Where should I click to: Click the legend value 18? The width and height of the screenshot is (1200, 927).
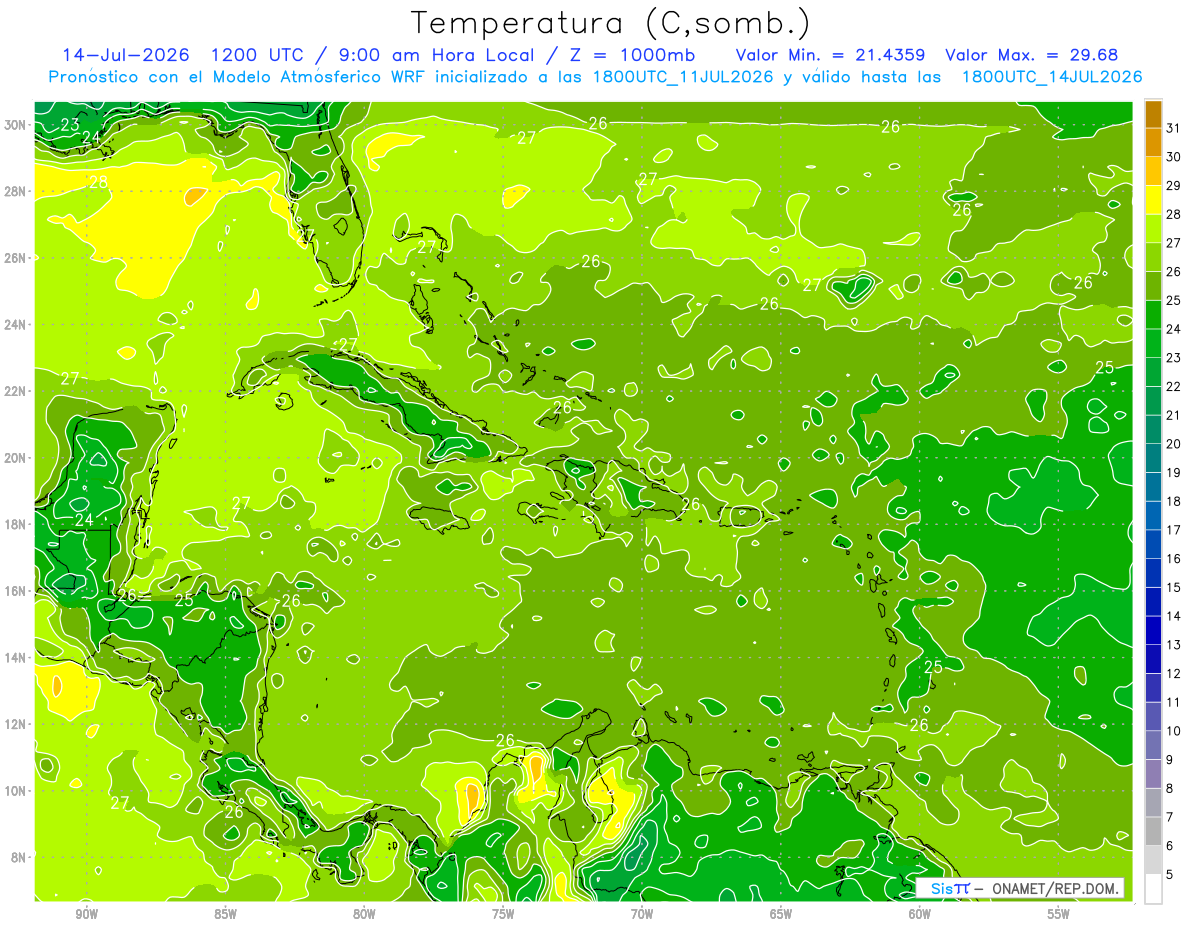pos(1174,501)
